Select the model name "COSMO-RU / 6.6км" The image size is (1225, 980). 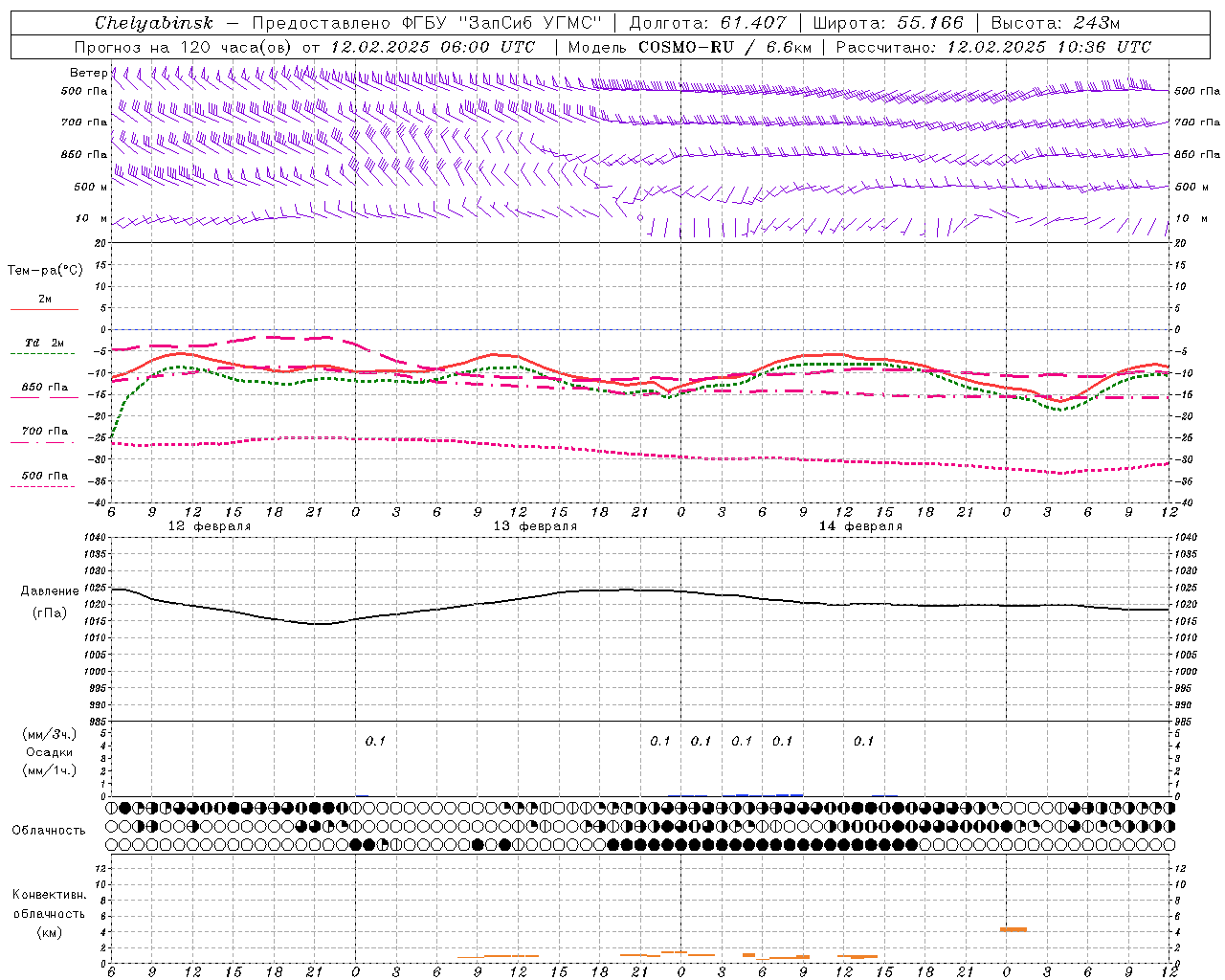click(x=724, y=47)
